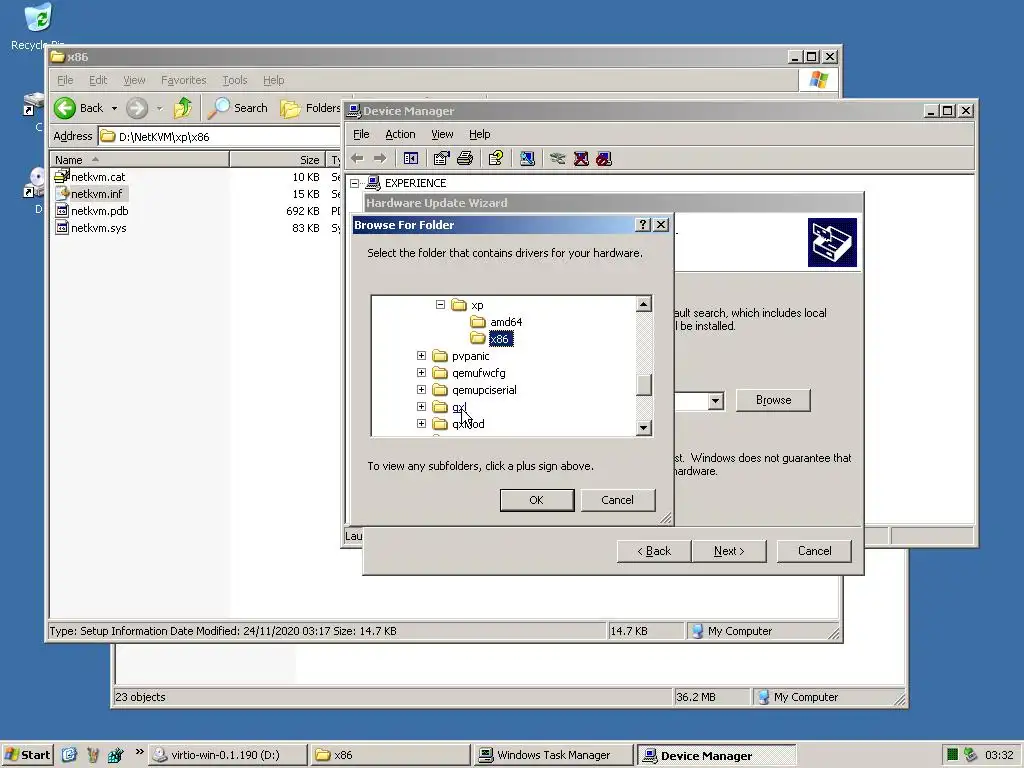
Task: Click Cancel in Hardware Update Wizard
Action: [814, 551]
